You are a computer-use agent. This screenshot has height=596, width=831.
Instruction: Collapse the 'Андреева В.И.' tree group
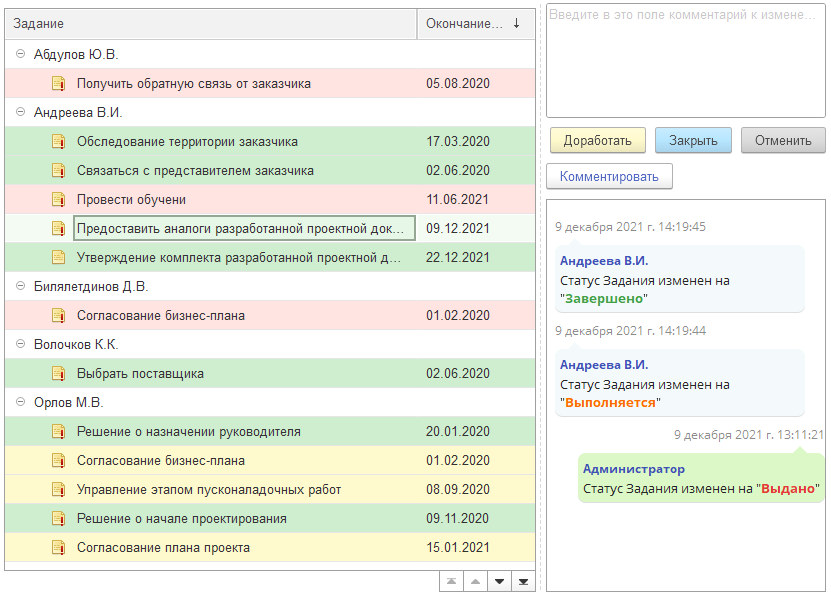coord(21,113)
